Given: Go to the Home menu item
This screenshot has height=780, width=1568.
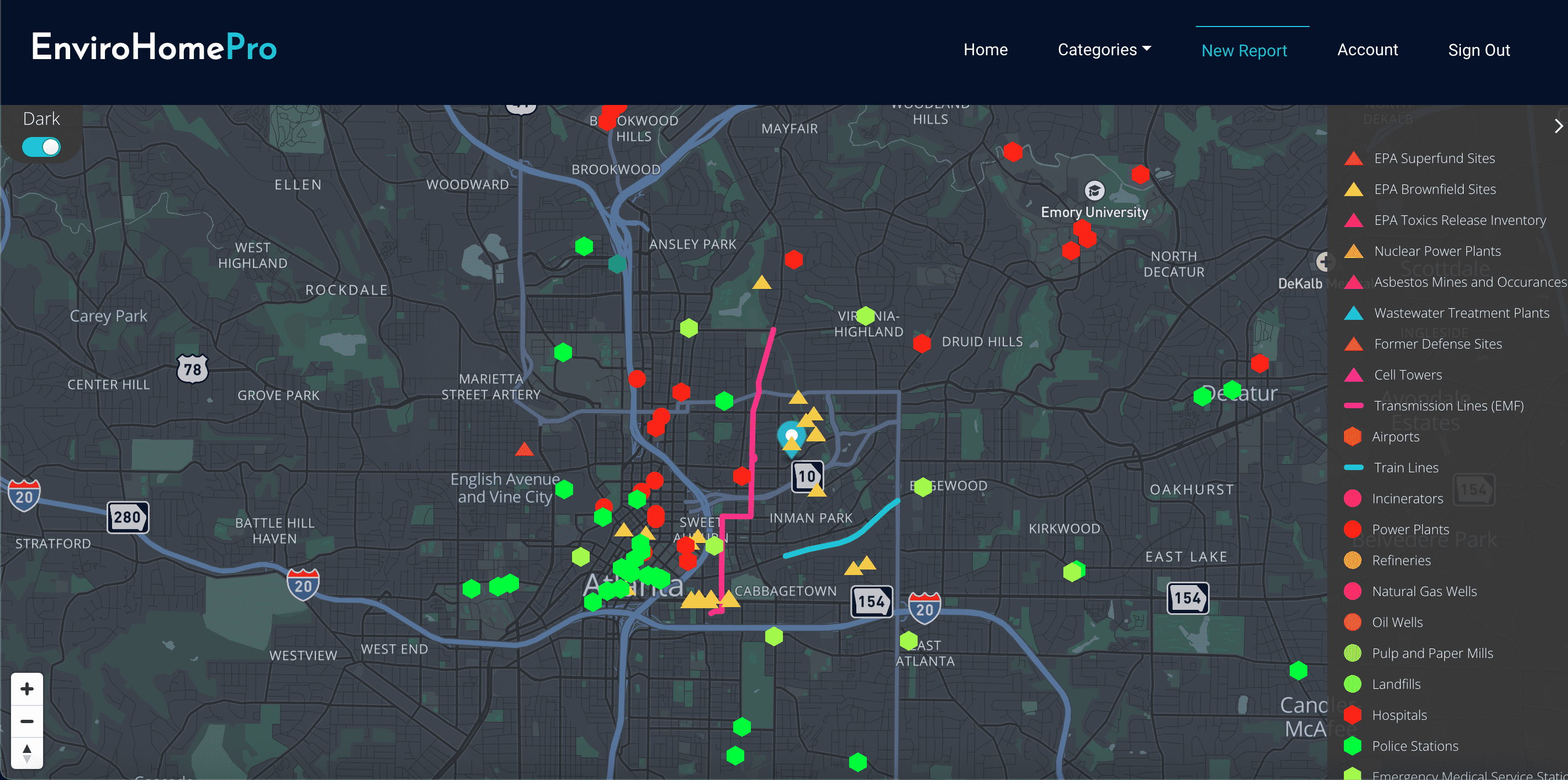Looking at the screenshot, I should [986, 50].
